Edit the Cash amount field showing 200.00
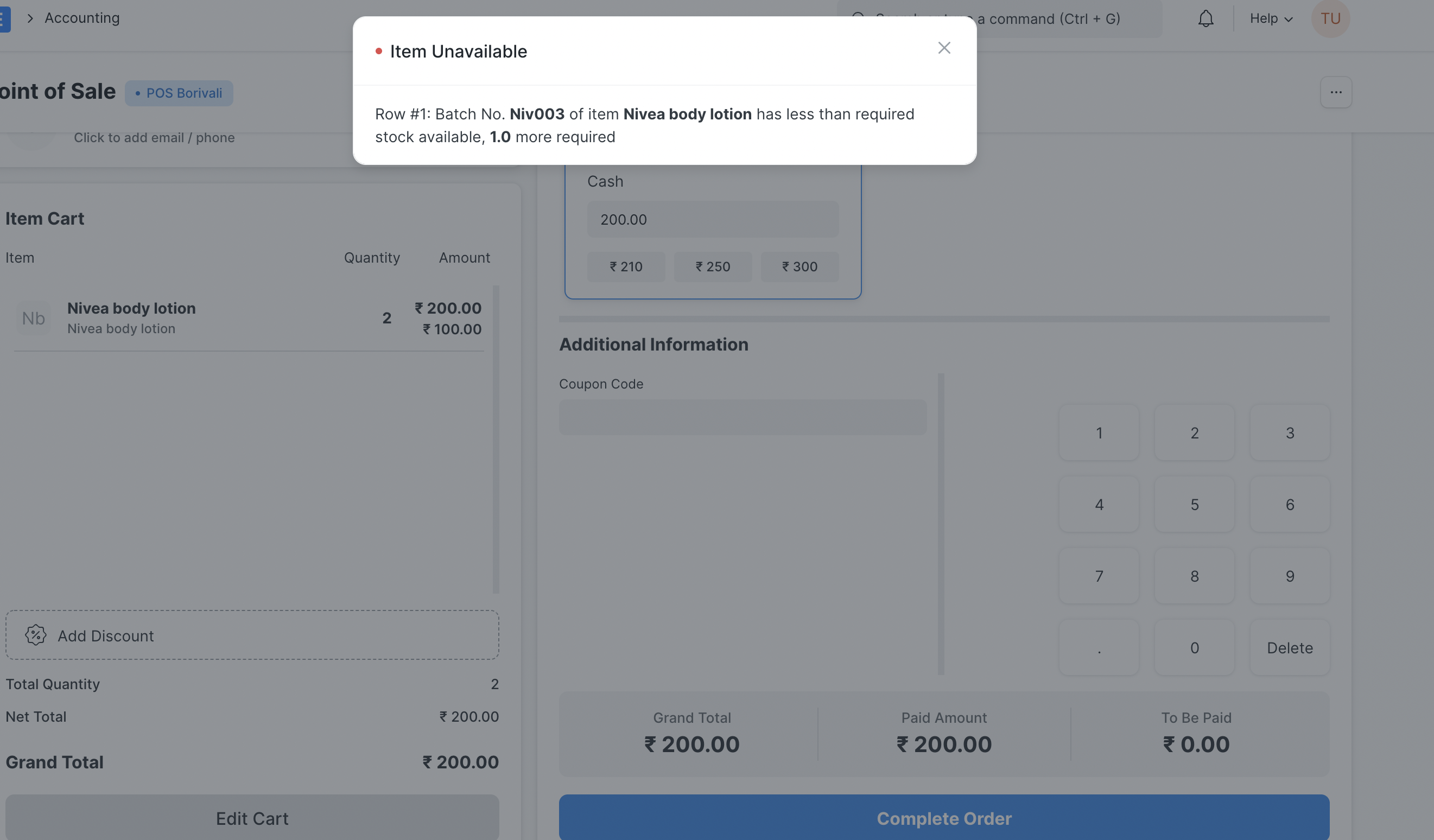 713,219
